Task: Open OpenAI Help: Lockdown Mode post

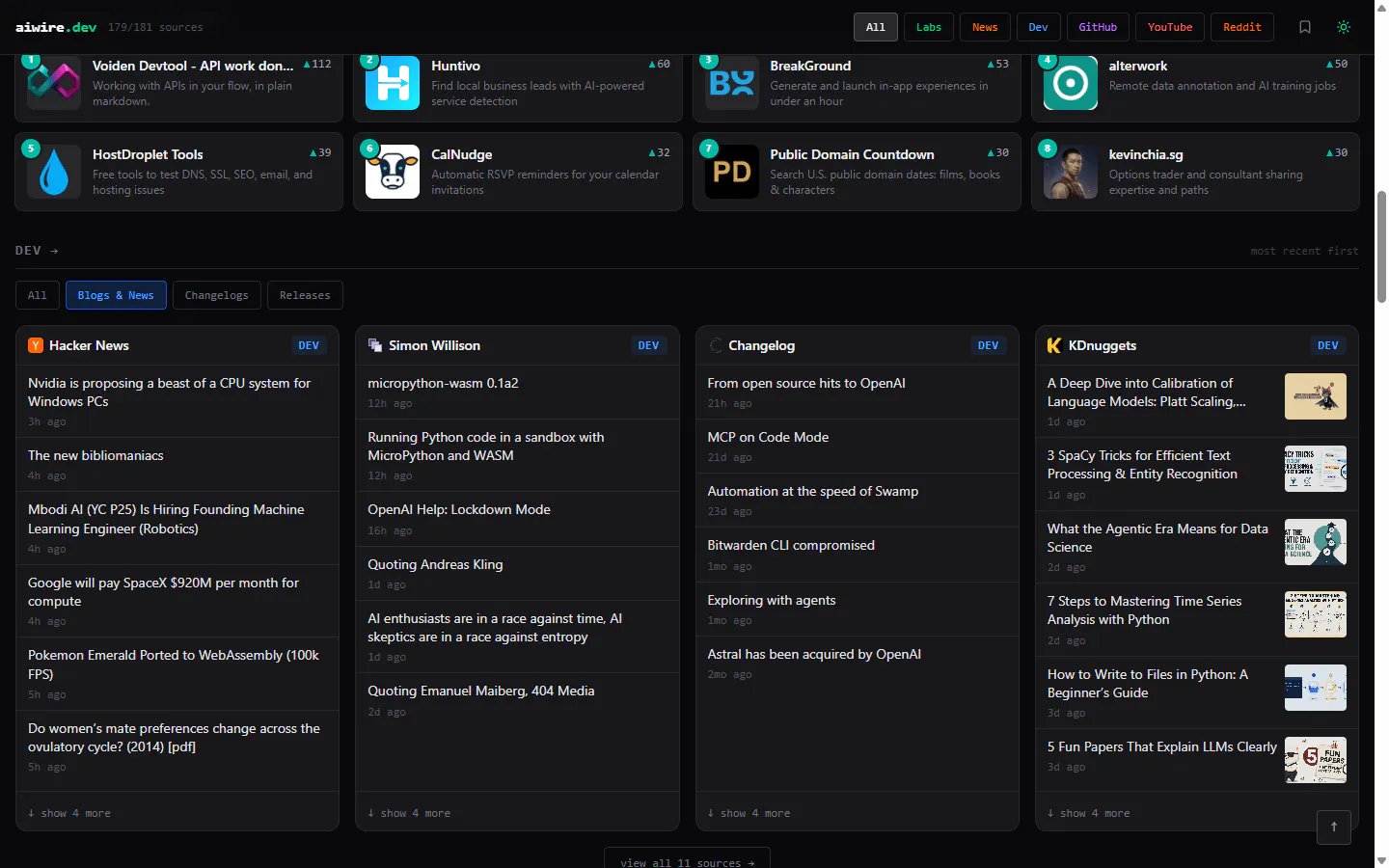Action: [x=459, y=509]
